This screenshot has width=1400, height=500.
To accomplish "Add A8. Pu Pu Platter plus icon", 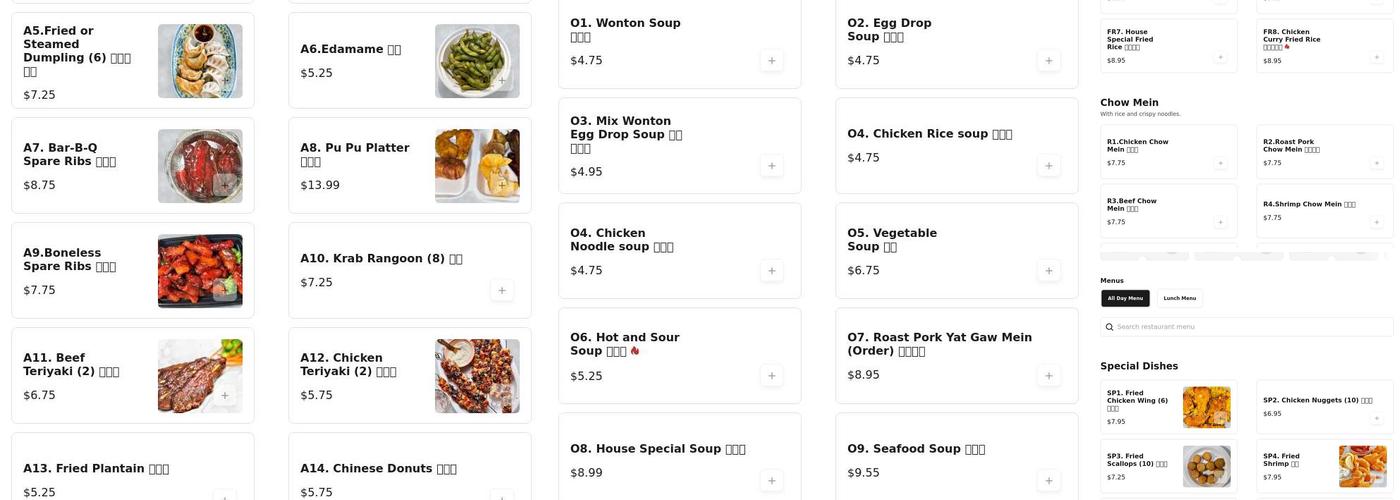I will [x=502, y=185].
